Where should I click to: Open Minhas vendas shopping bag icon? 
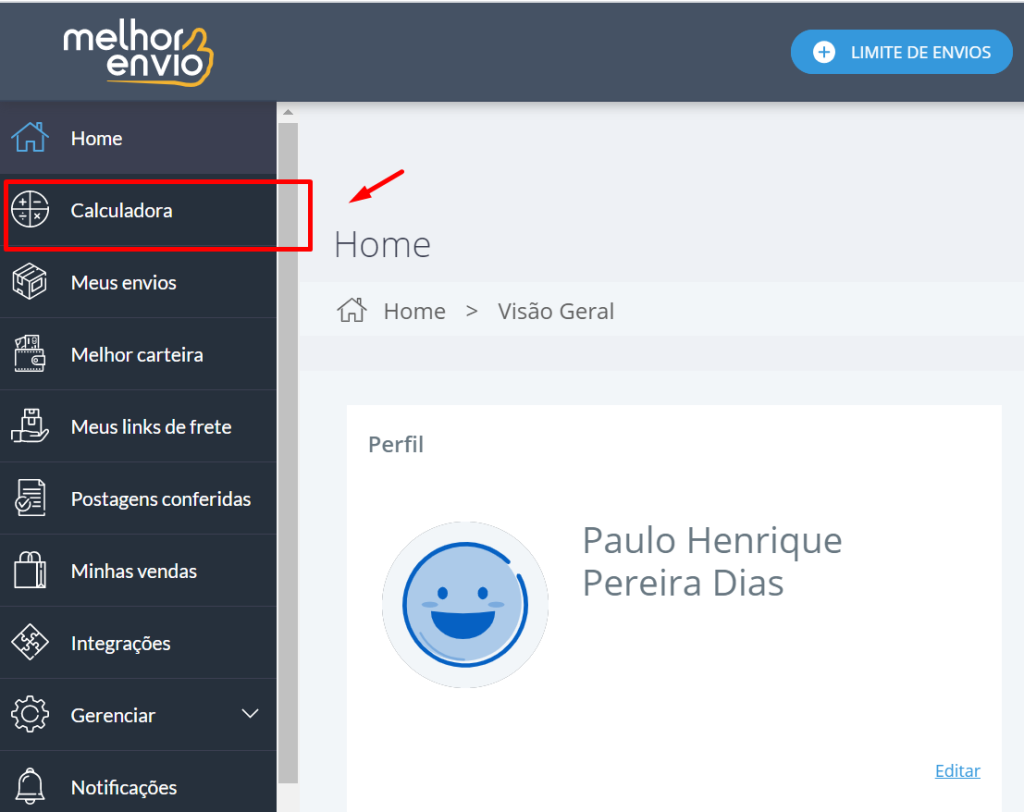tap(31, 570)
